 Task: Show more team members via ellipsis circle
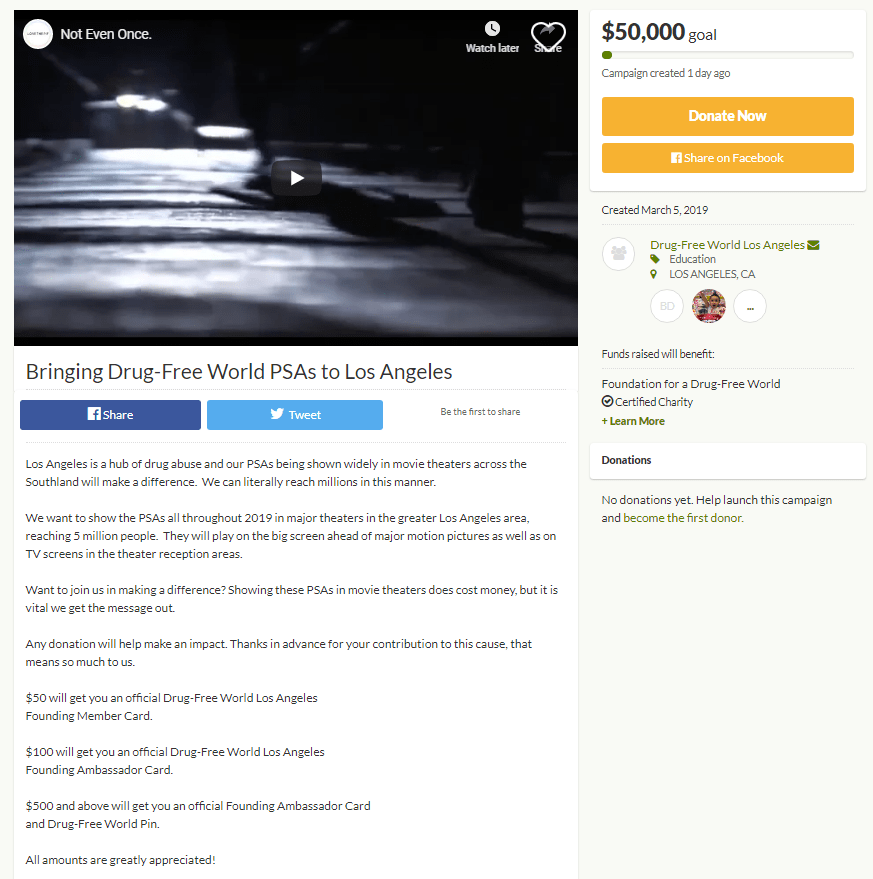(750, 306)
